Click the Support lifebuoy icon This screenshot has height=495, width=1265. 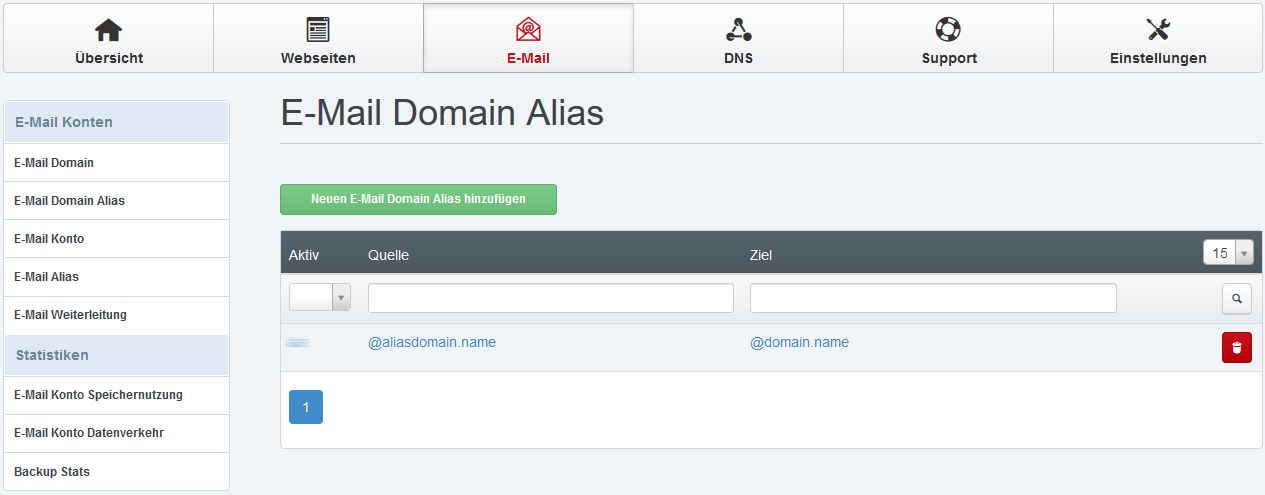(948, 30)
